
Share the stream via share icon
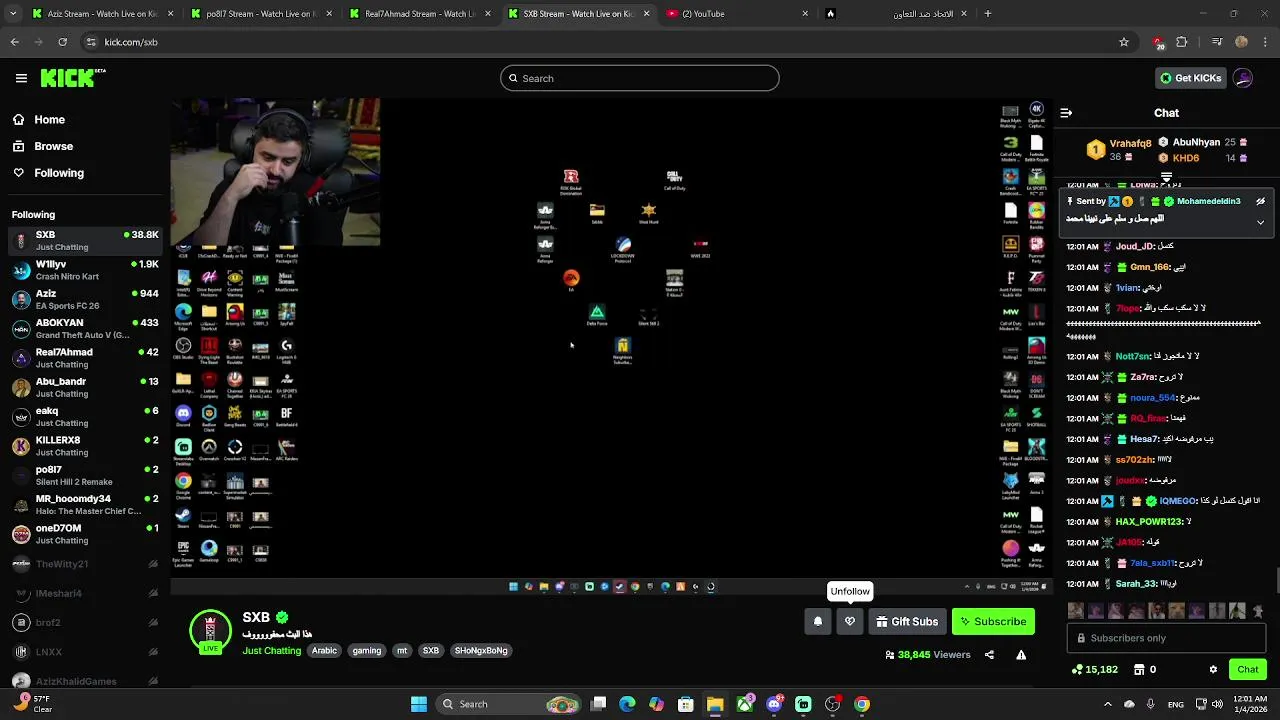pos(989,655)
